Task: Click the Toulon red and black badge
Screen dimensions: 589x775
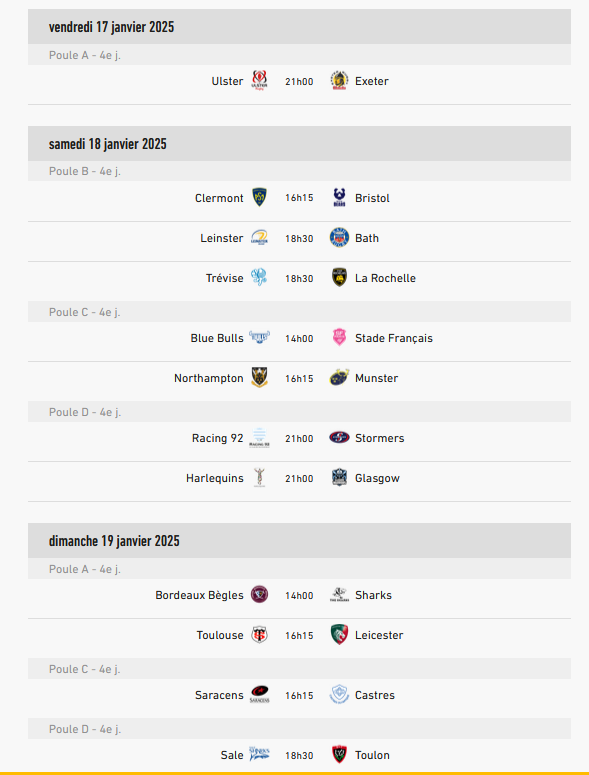Action: click(x=339, y=755)
